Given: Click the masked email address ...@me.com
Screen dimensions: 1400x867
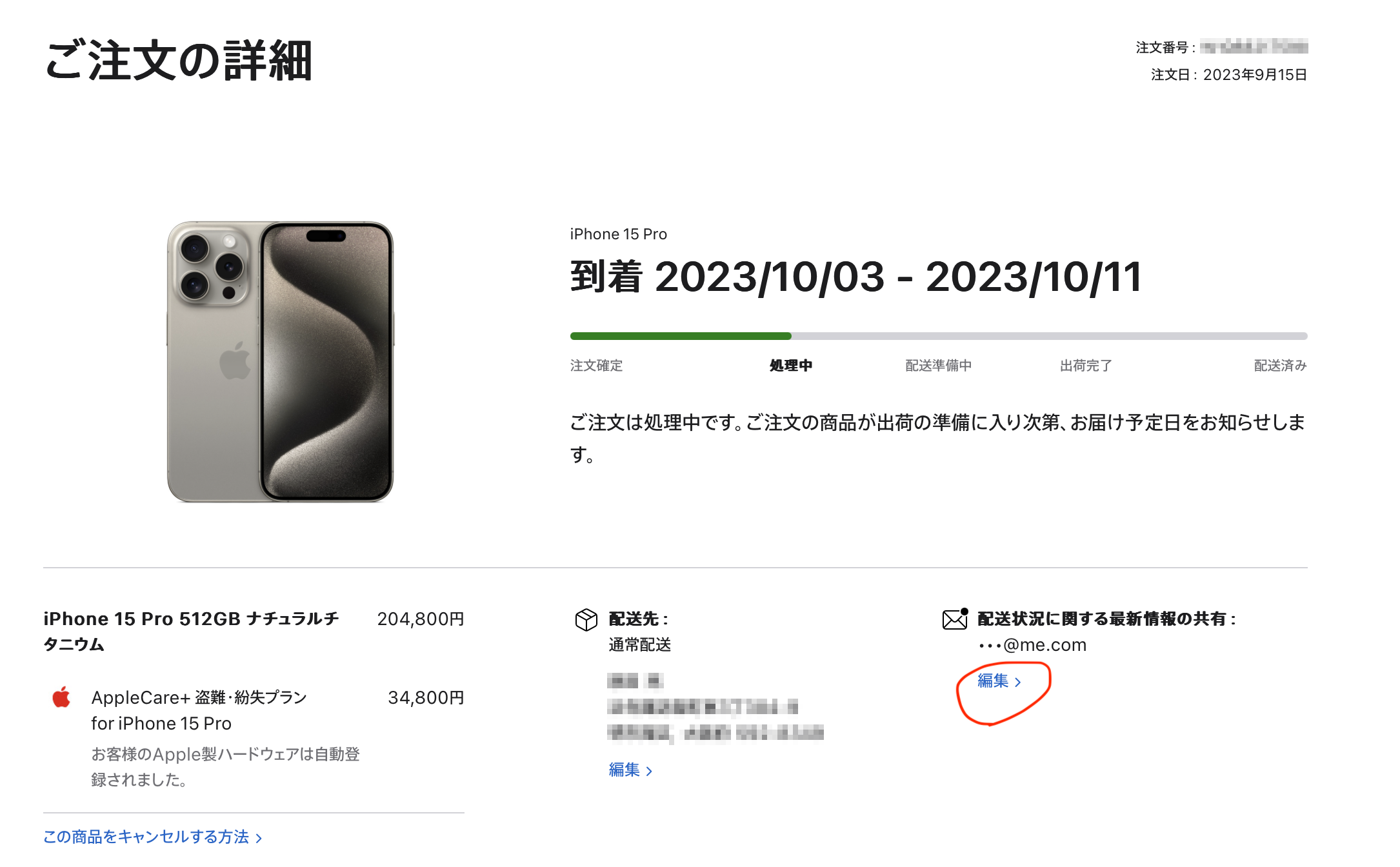Looking at the screenshot, I should pyautogui.click(x=1032, y=645).
